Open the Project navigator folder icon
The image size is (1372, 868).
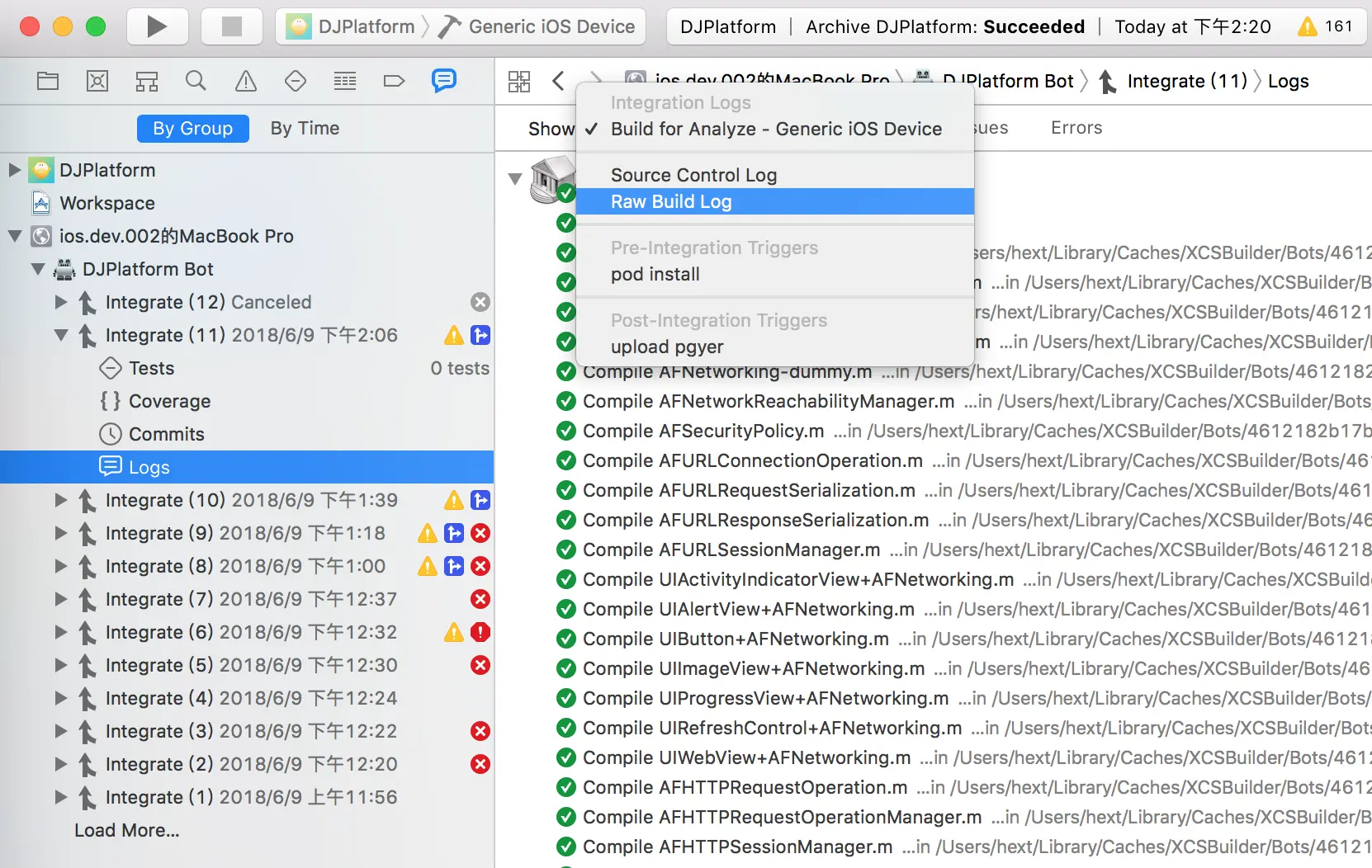coord(48,81)
